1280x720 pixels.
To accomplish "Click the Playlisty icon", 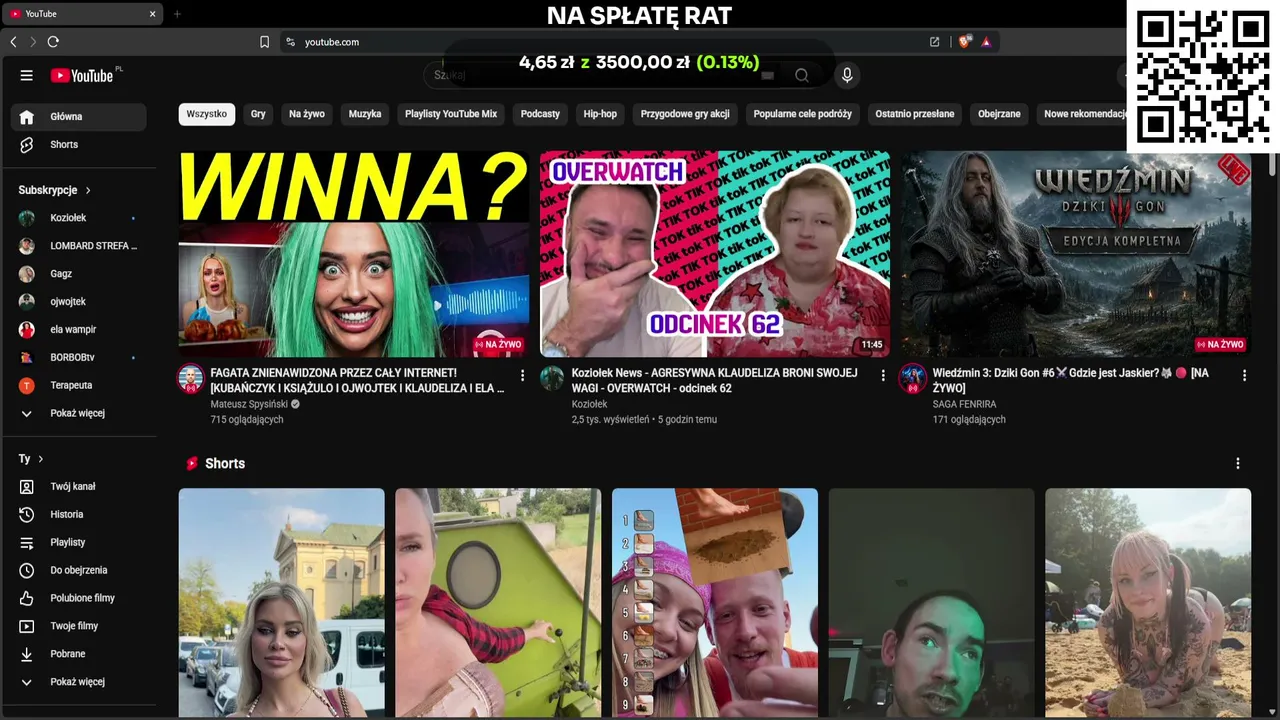I will (27, 543).
